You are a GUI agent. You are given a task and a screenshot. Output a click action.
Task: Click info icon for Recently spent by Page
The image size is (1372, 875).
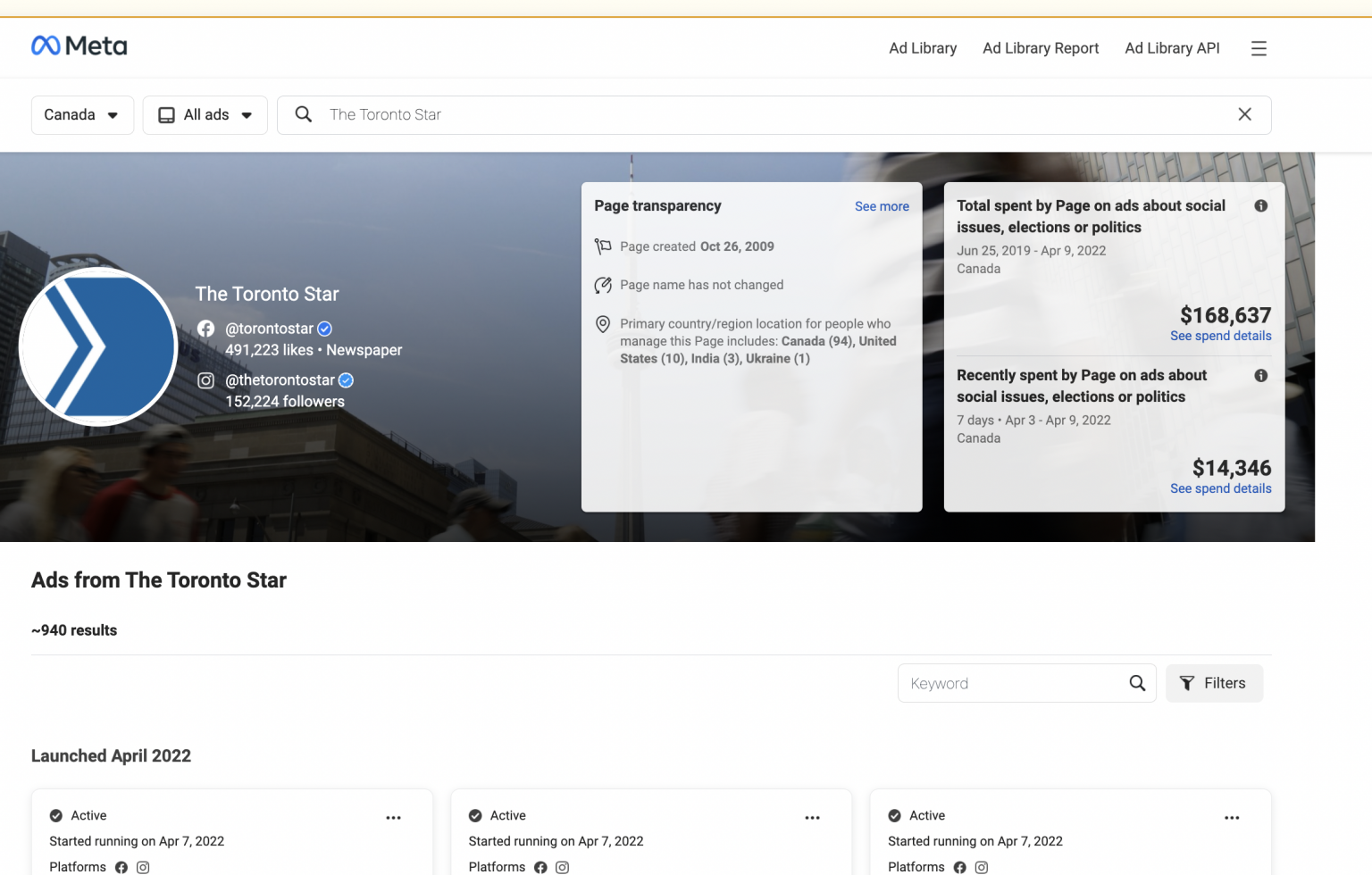(1261, 375)
